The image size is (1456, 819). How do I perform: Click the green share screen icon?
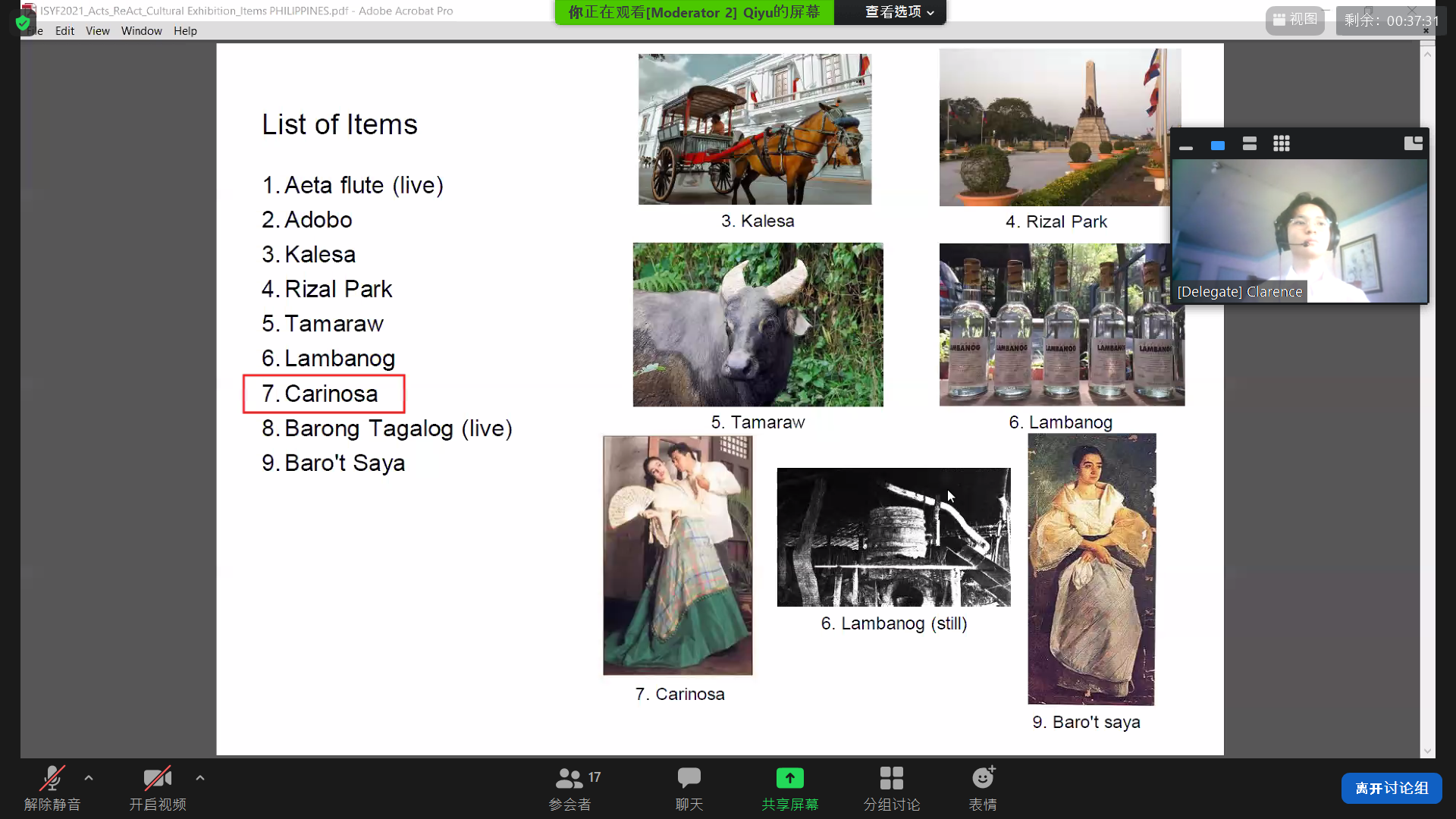pyautogui.click(x=789, y=778)
